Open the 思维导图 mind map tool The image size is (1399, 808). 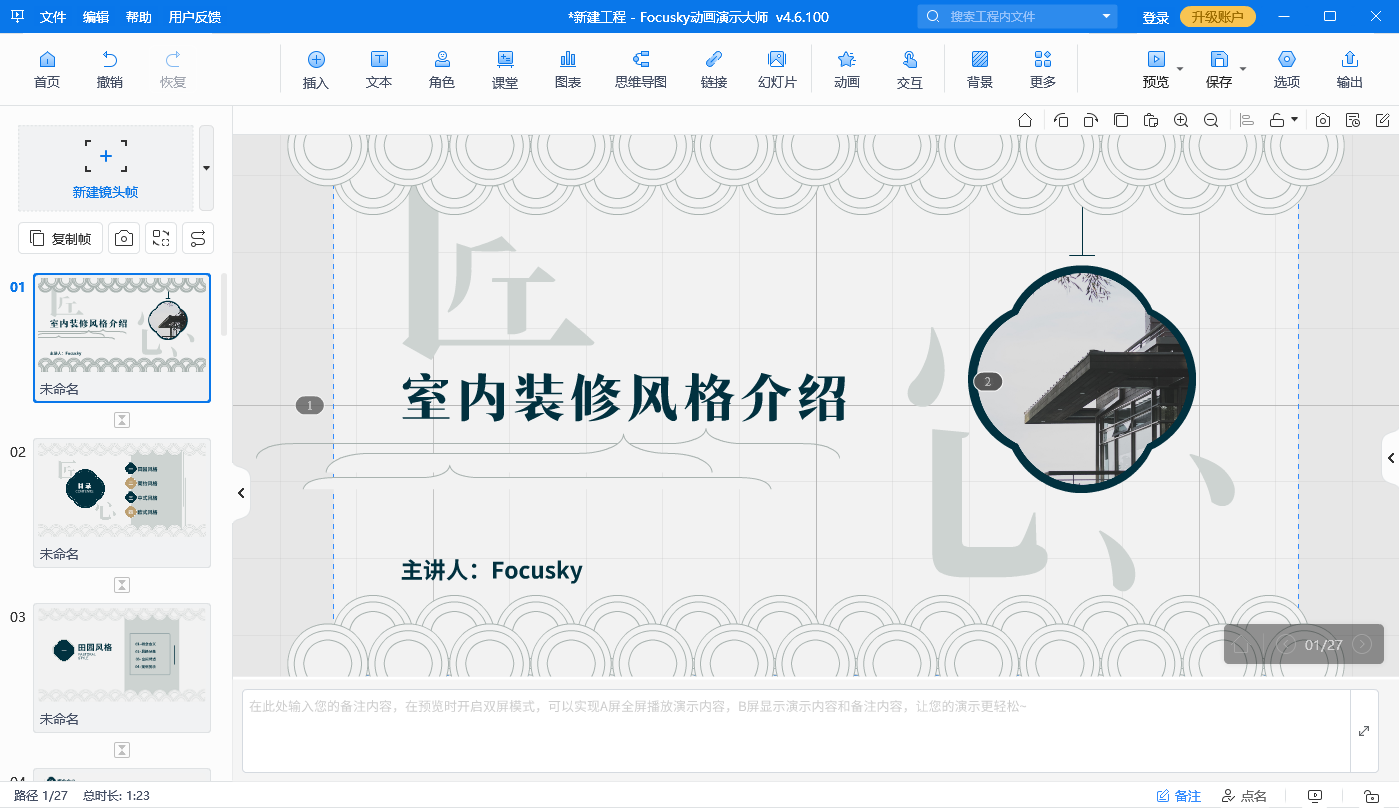[641, 70]
